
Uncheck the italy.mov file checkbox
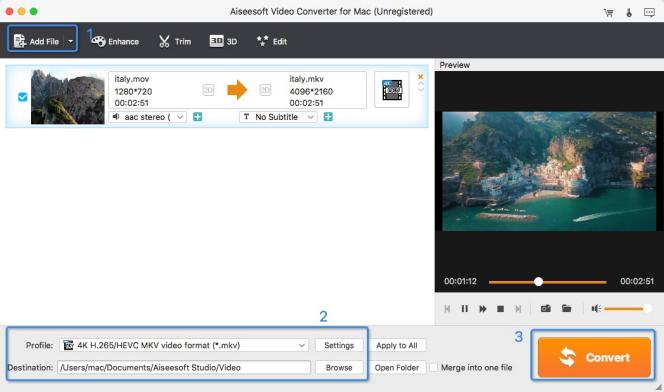(x=23, y=97)
